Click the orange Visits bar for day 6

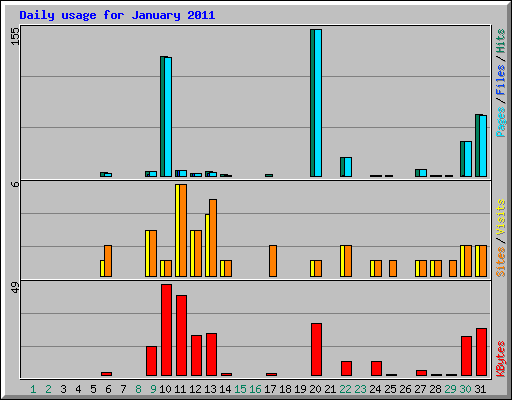pyautogui.click(x=108, y=261)
